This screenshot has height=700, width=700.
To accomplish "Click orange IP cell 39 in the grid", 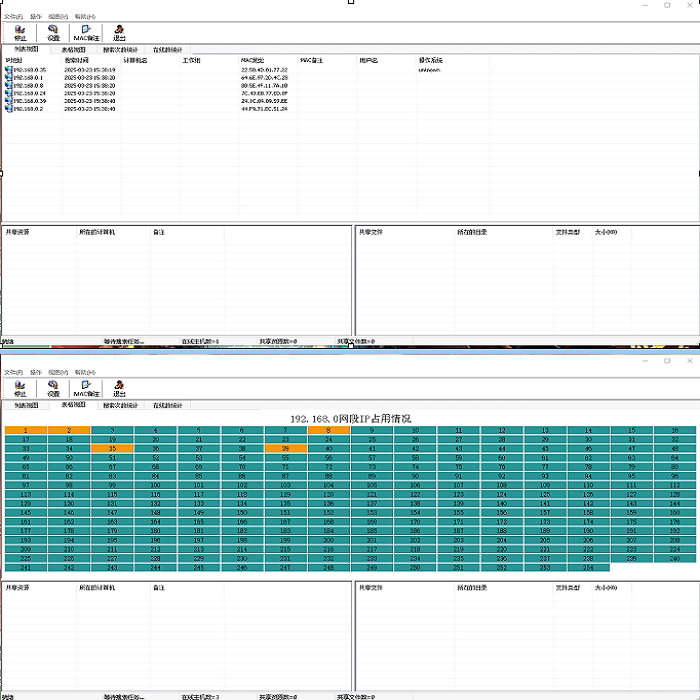I will click(285, 448).
